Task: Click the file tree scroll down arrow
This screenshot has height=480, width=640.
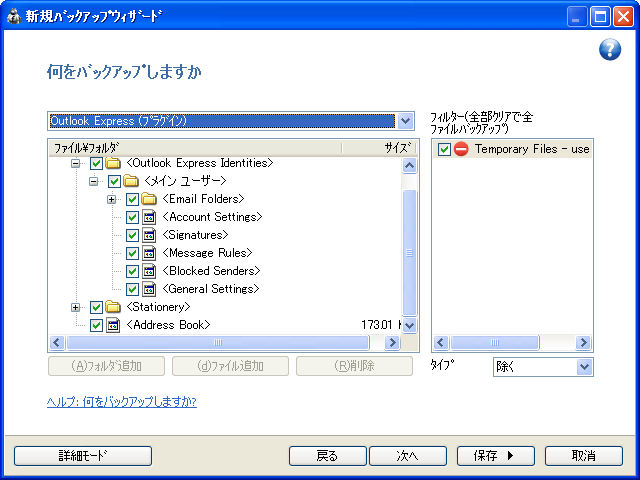Action: point(409,326)
